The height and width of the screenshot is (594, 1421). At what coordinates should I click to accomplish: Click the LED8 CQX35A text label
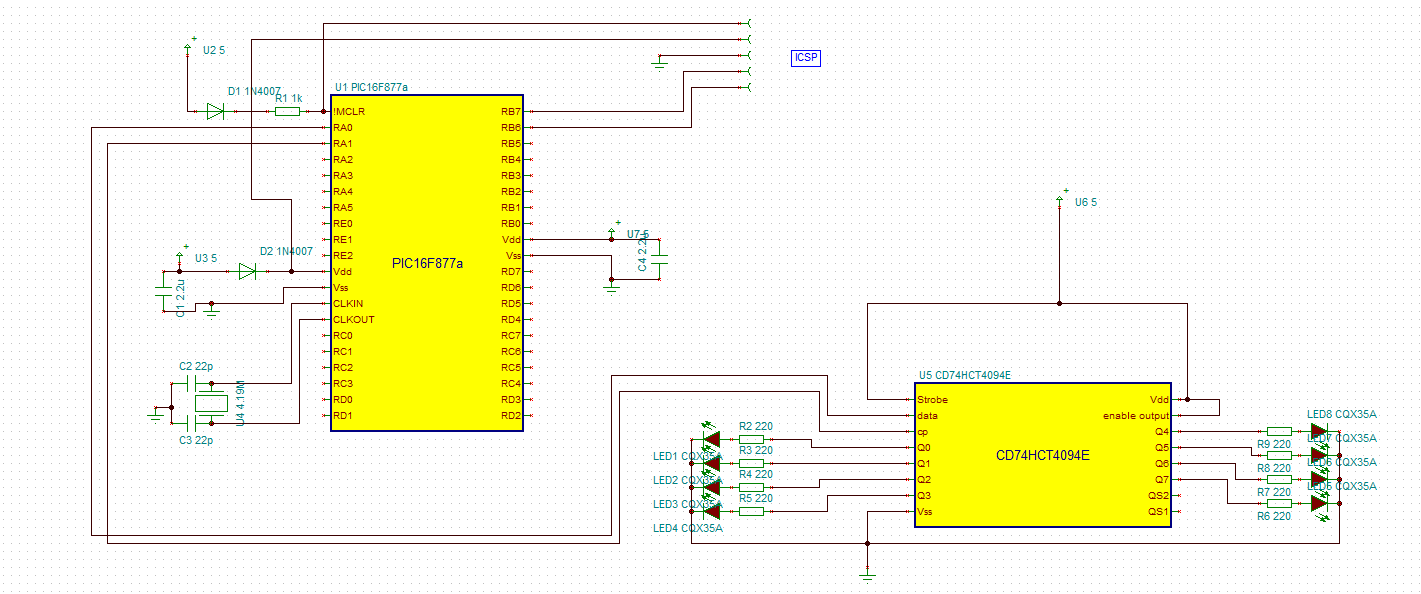[1342, 414]
